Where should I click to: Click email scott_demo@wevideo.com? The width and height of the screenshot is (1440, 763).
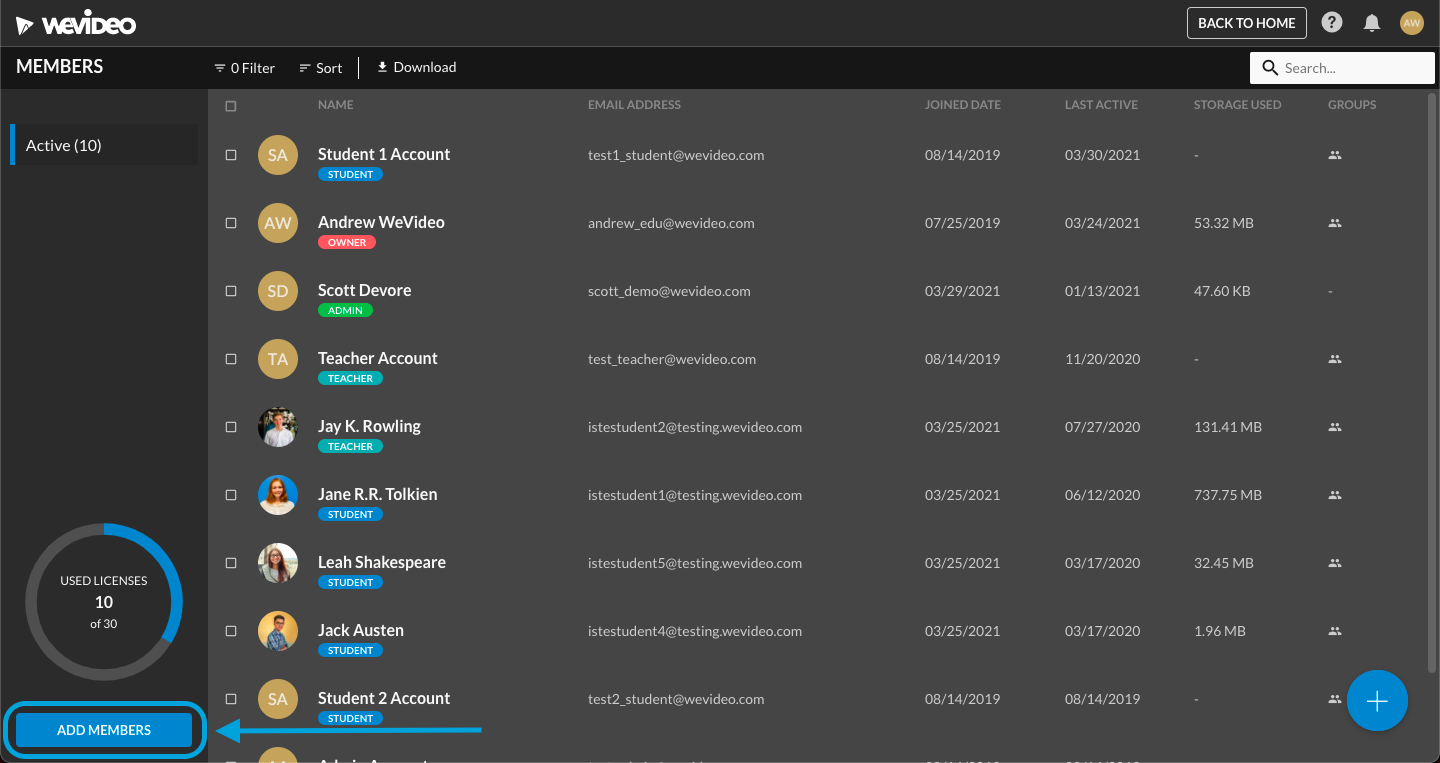[x=669, y=291]
